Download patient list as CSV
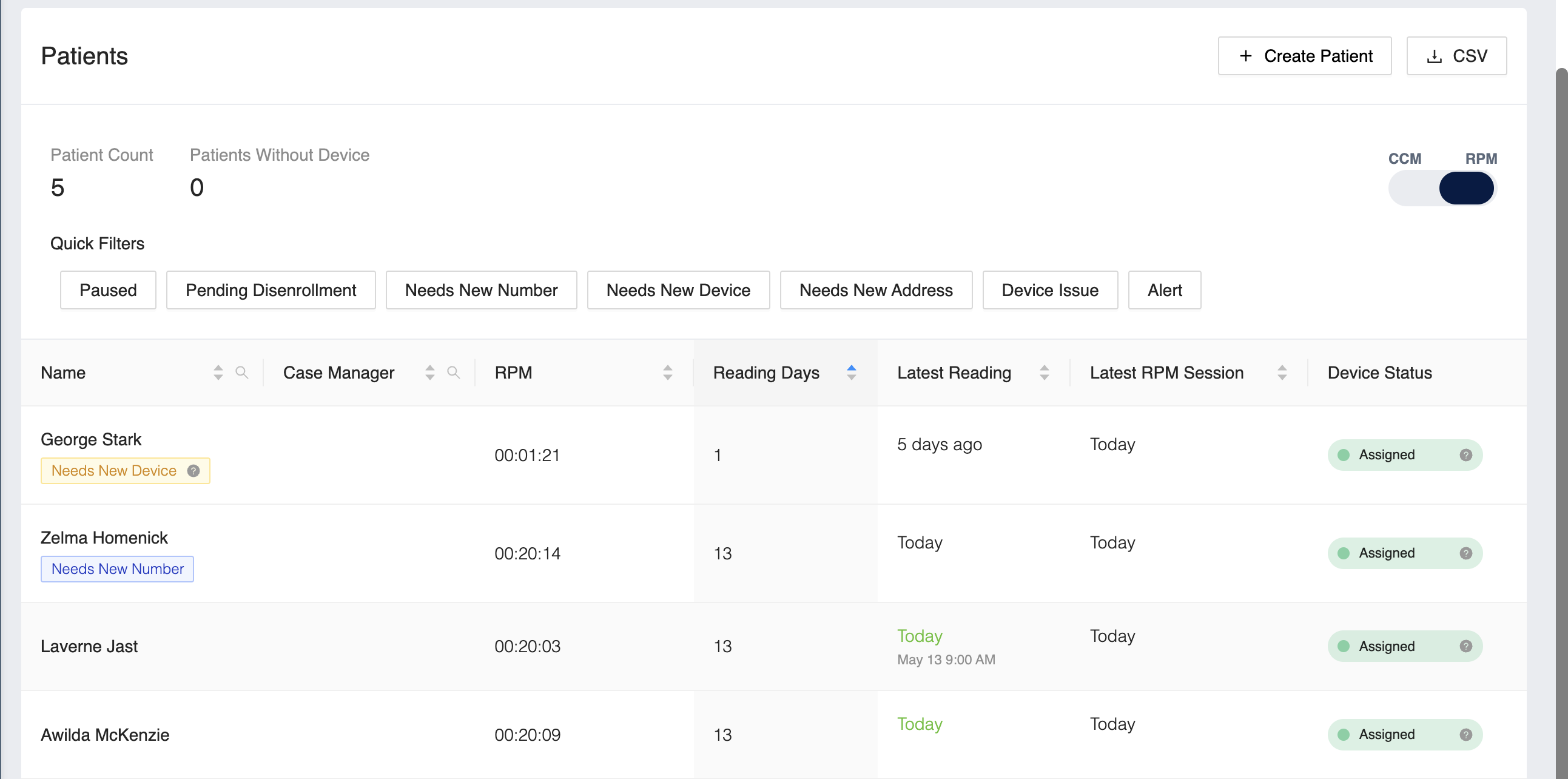 1456,56
